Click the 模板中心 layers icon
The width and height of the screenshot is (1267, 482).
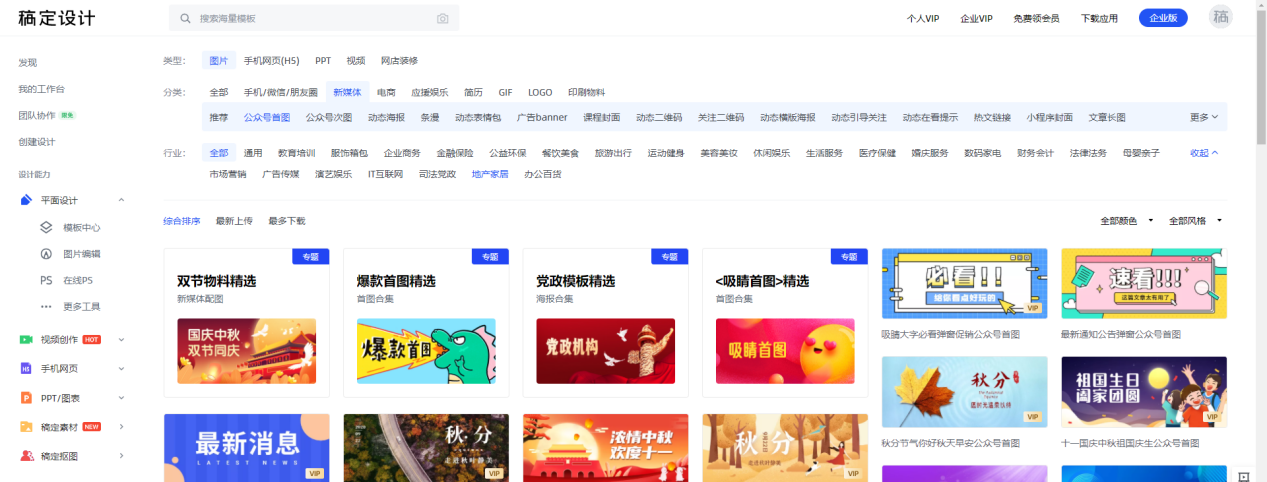tap(46, 227)
